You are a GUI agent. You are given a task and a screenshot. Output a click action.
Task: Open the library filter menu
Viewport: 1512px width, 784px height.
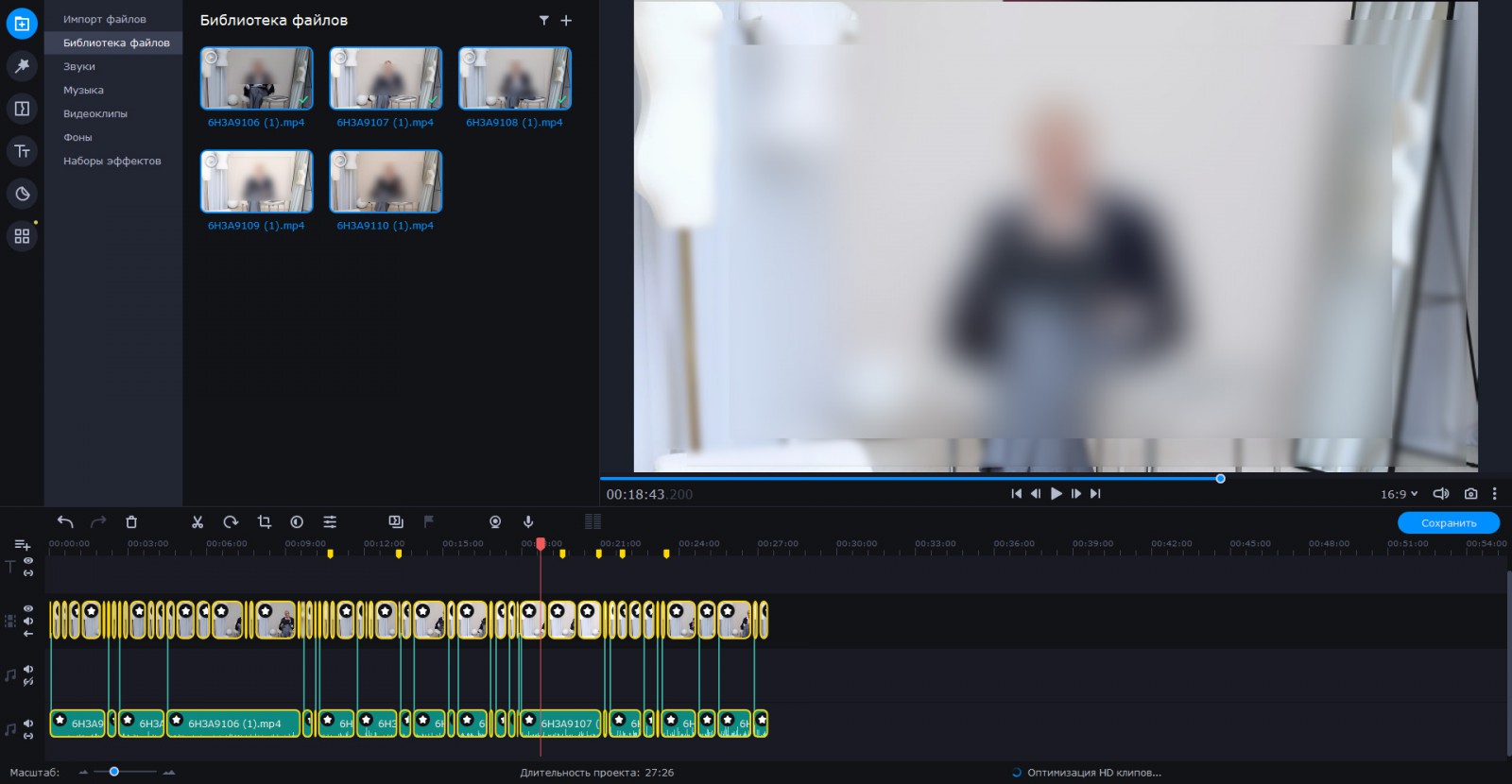[544, 20]
